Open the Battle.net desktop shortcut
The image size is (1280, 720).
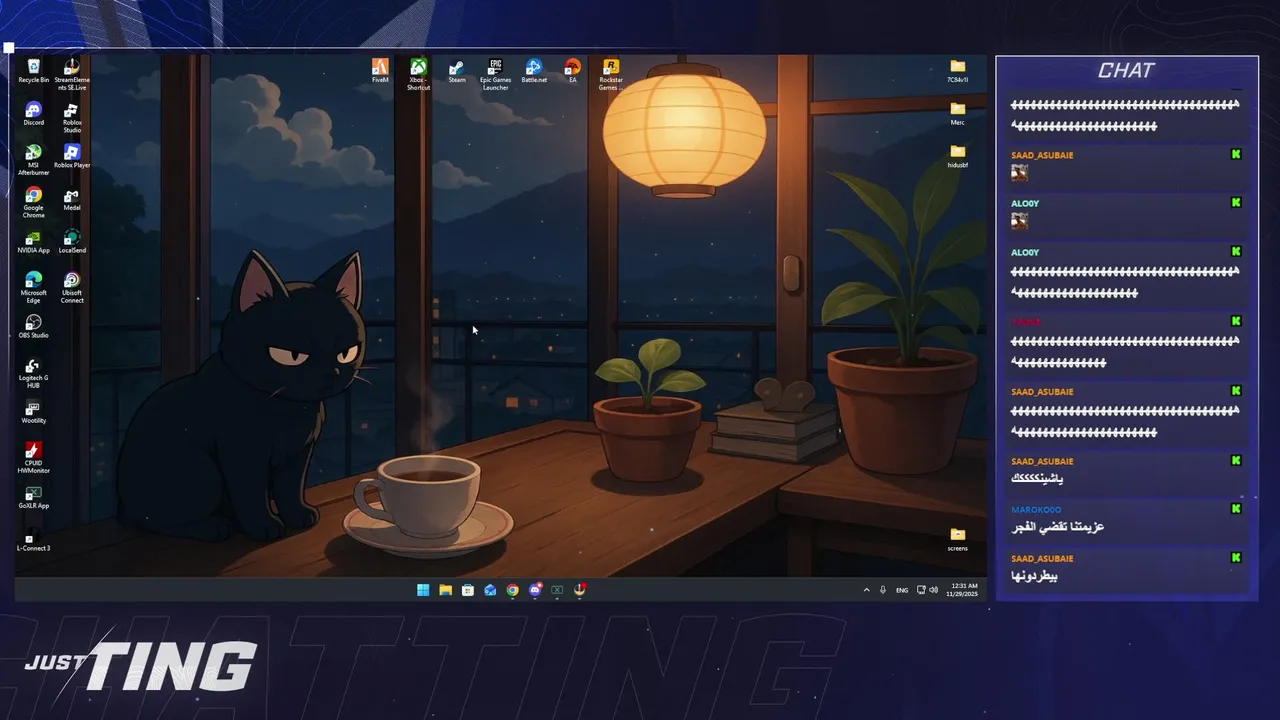coord(534,71)
